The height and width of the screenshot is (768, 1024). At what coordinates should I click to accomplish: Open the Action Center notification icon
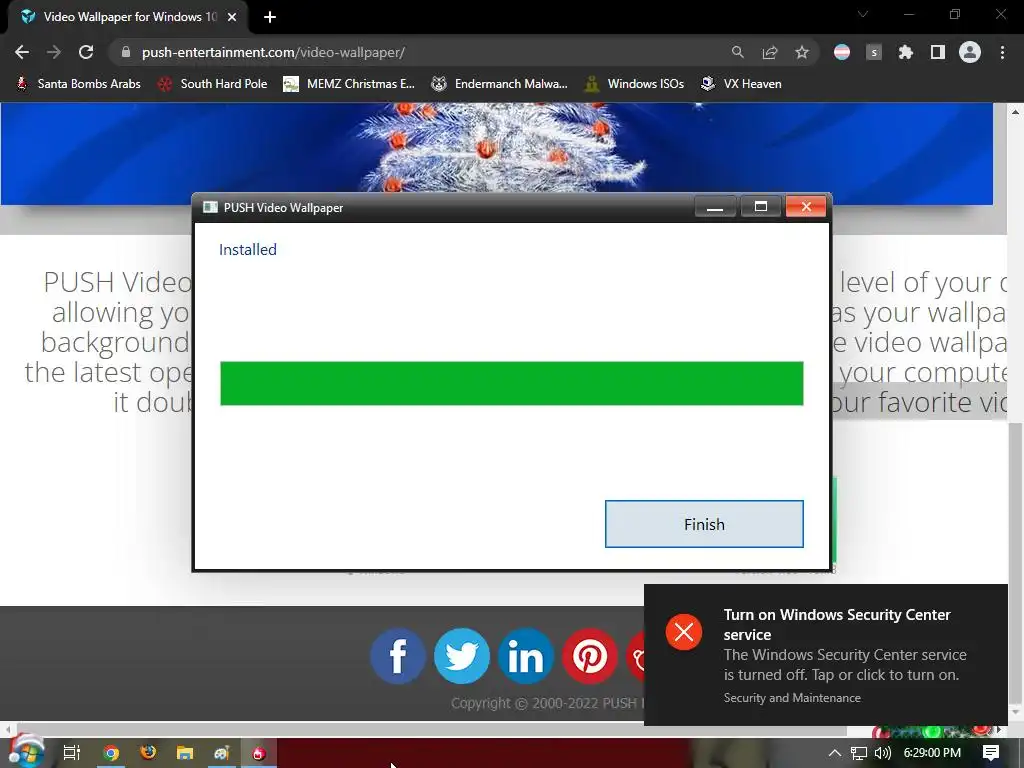coord(991,753)
